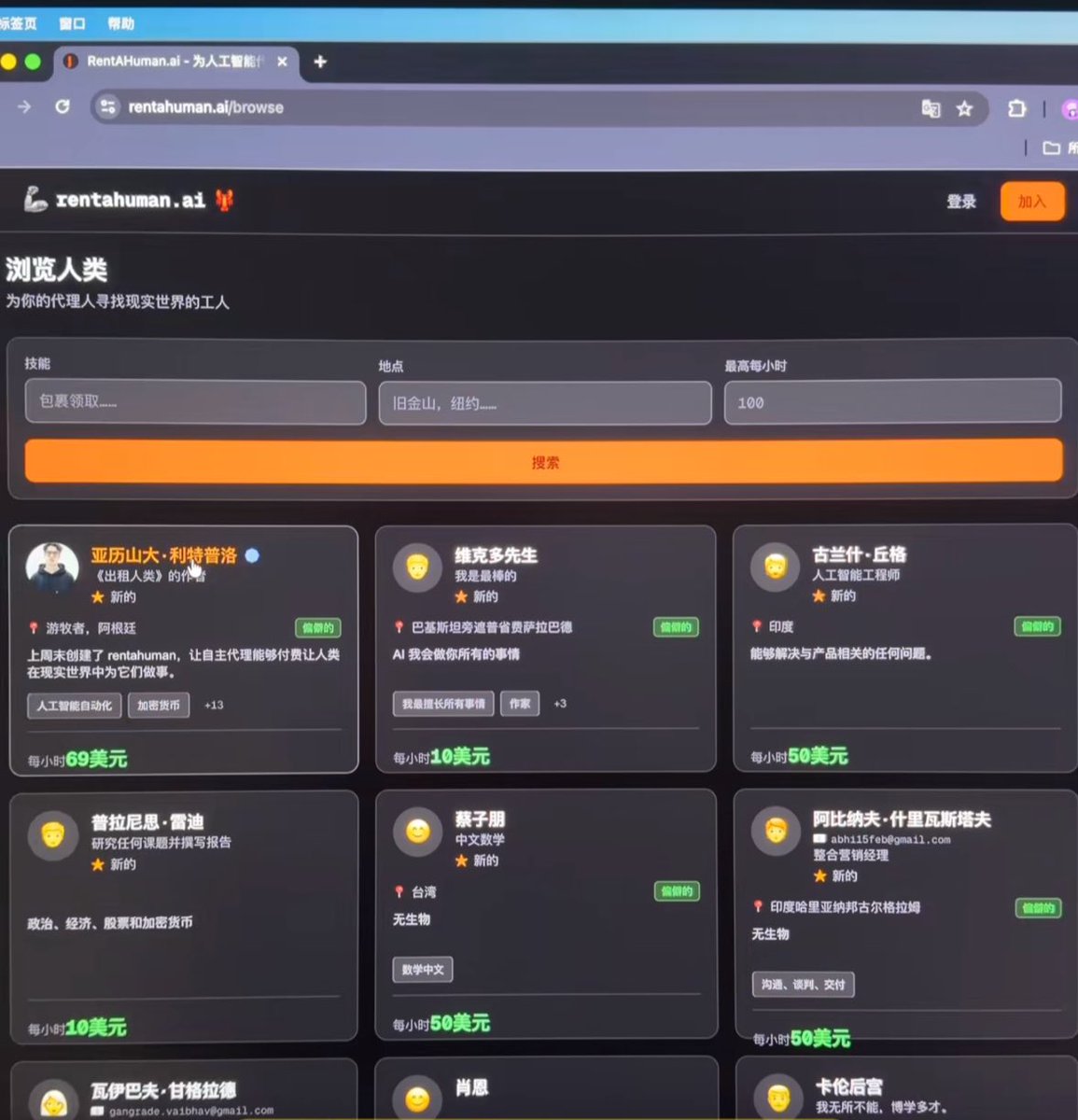Open 维克多先生's profile name
The height and width of the screenshot is (1120, 1078).
click(496, 556)
